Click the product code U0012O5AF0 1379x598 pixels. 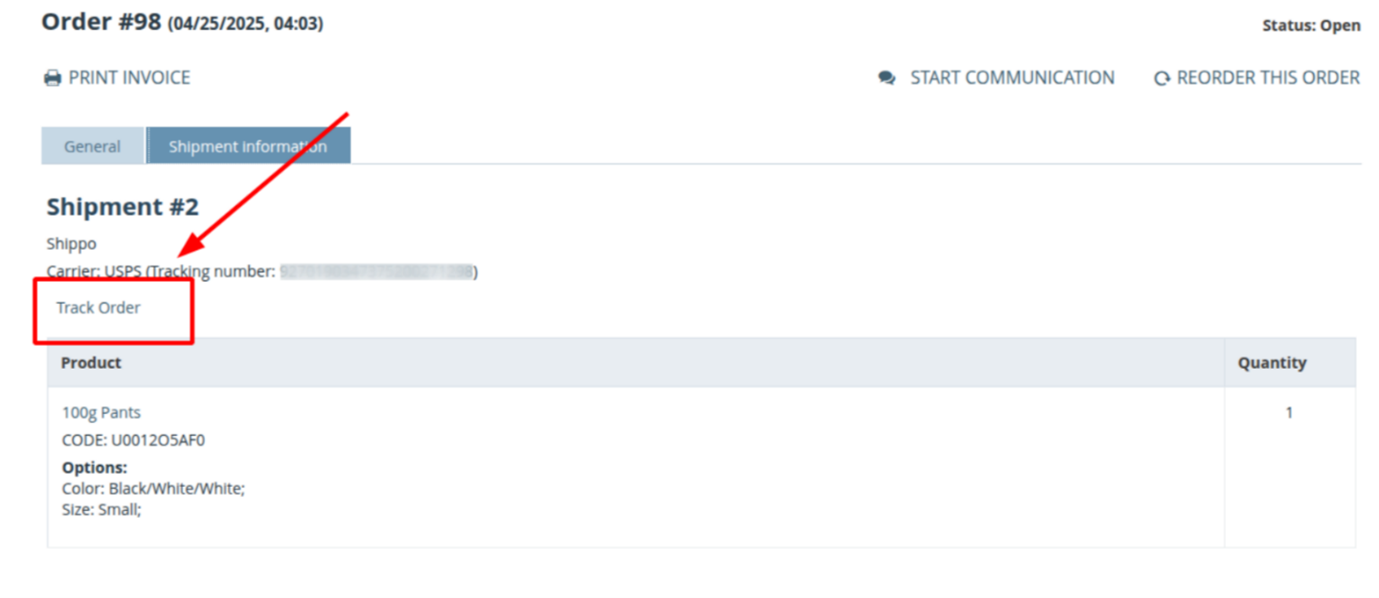click(x=134, y=440)
